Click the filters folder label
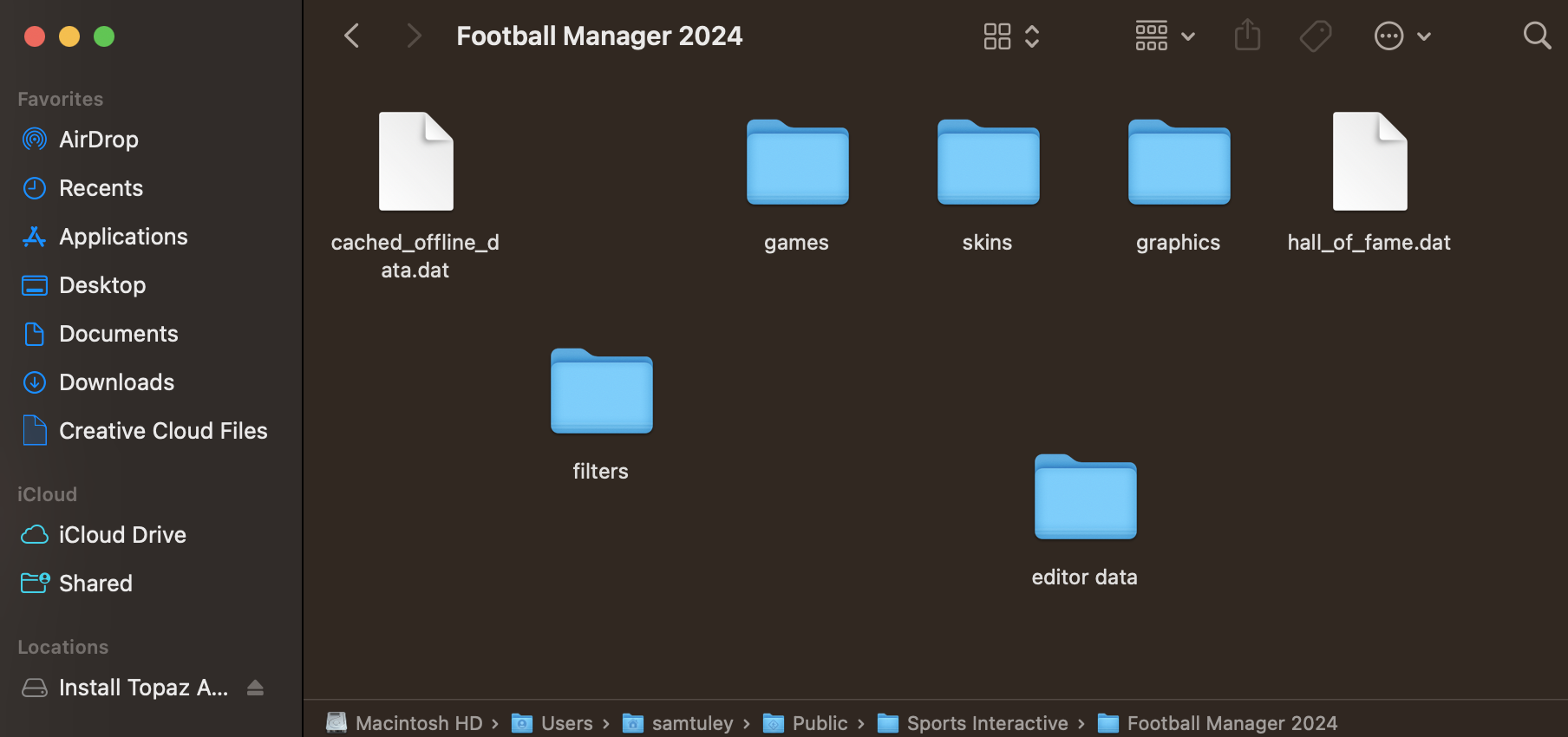Viewport: 1568px width, 737px height. (600, 472)
